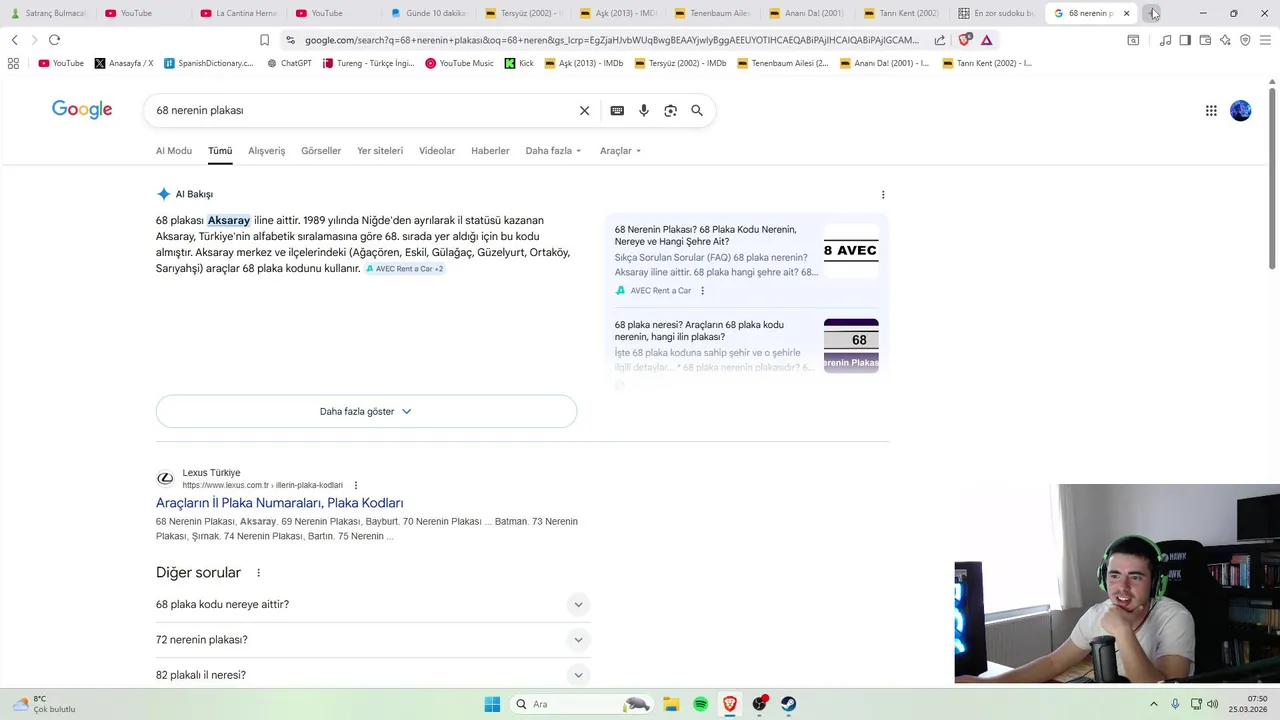Open Kick bookmark
Viewport: 1280px width, 720px height.
(x=519, y=63)
